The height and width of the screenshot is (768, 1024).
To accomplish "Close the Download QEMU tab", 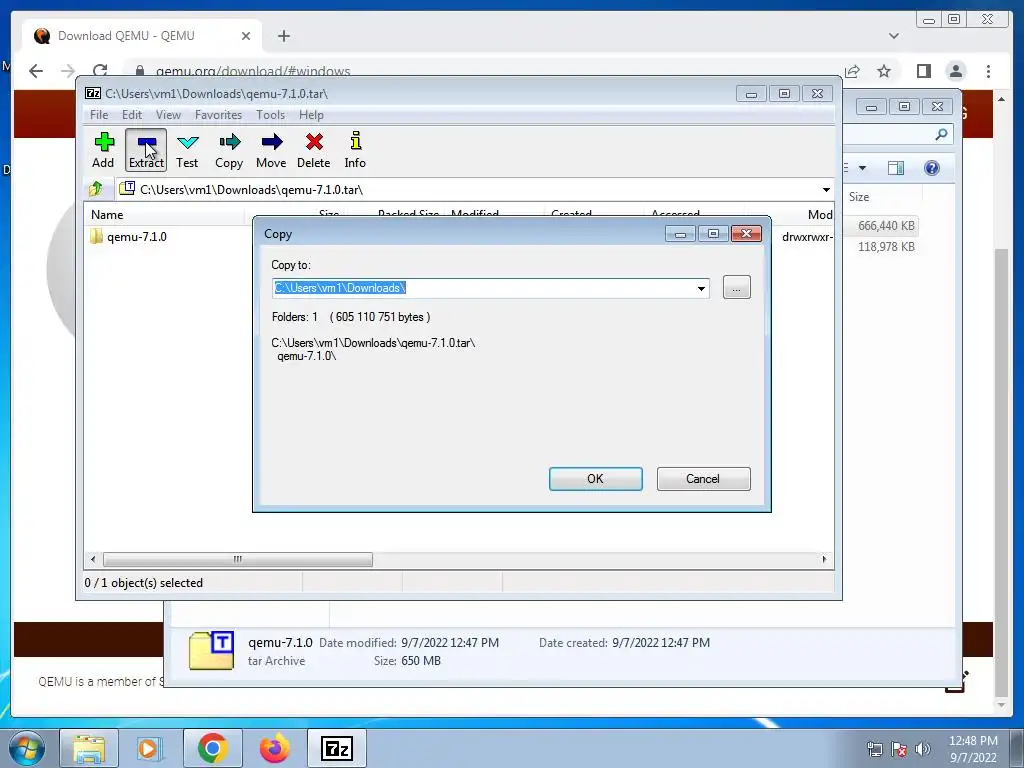I will coord(246,36).
